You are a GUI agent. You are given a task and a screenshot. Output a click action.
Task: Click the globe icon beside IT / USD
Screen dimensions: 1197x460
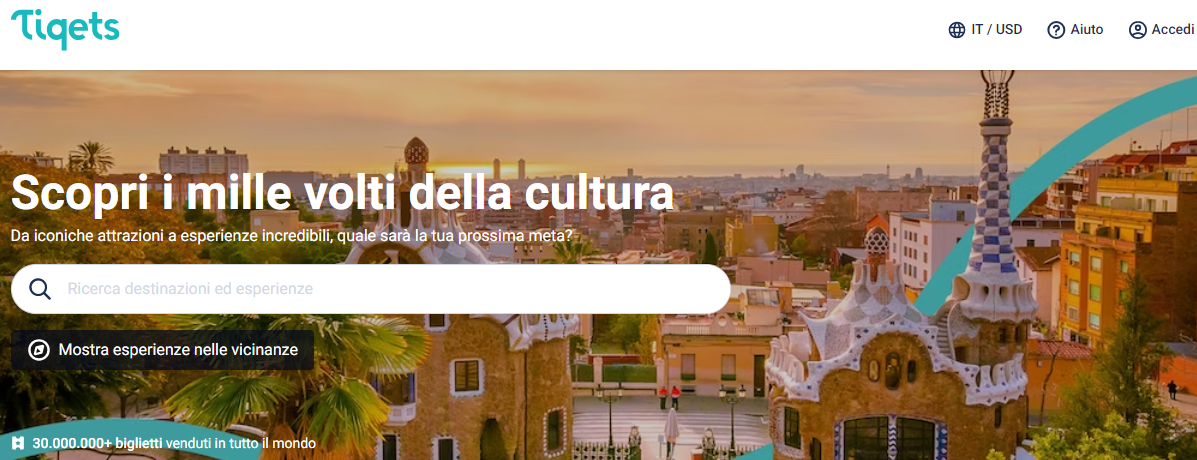(957, 30)
